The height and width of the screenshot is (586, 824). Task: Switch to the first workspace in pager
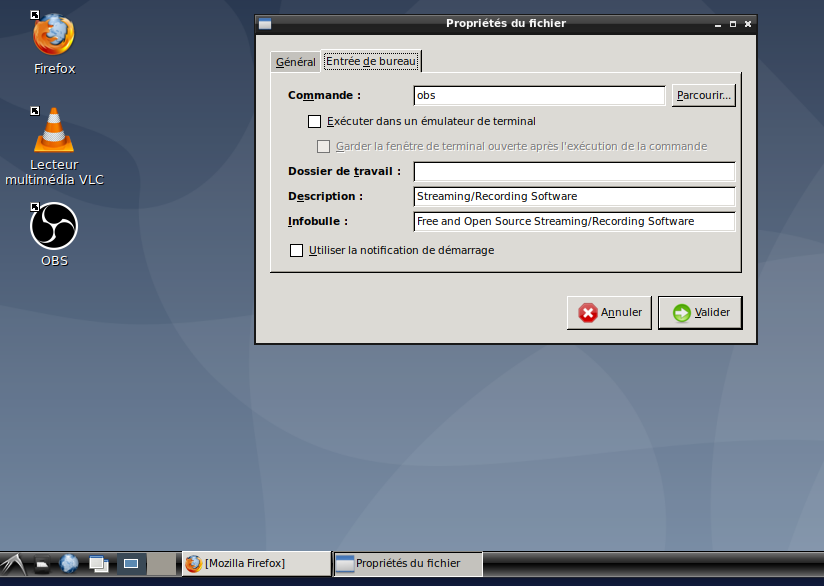point(131,564)
